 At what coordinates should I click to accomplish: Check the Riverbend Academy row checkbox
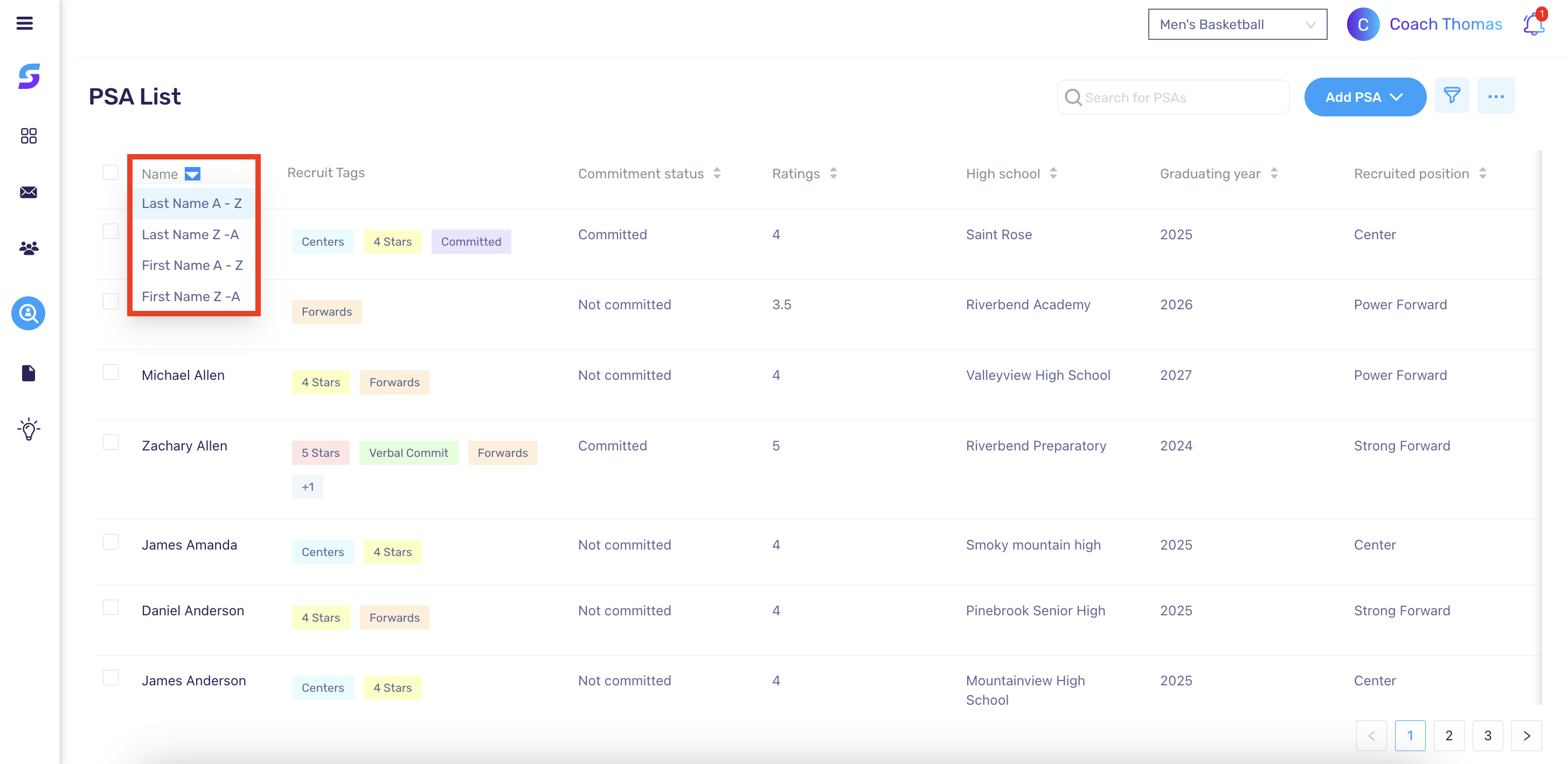coord(111,301)
